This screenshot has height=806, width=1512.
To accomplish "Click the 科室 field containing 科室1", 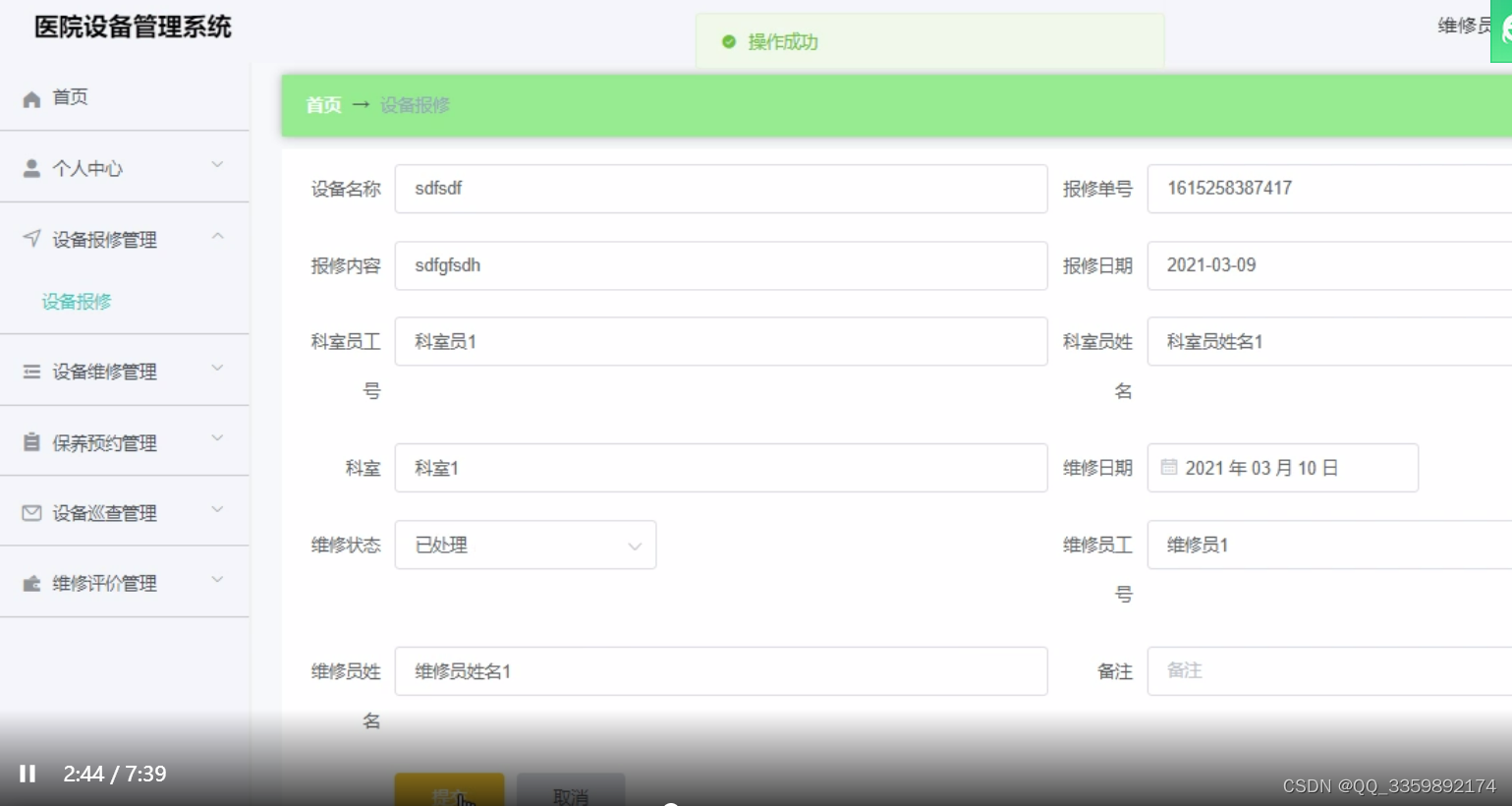I will pos(721,468).
